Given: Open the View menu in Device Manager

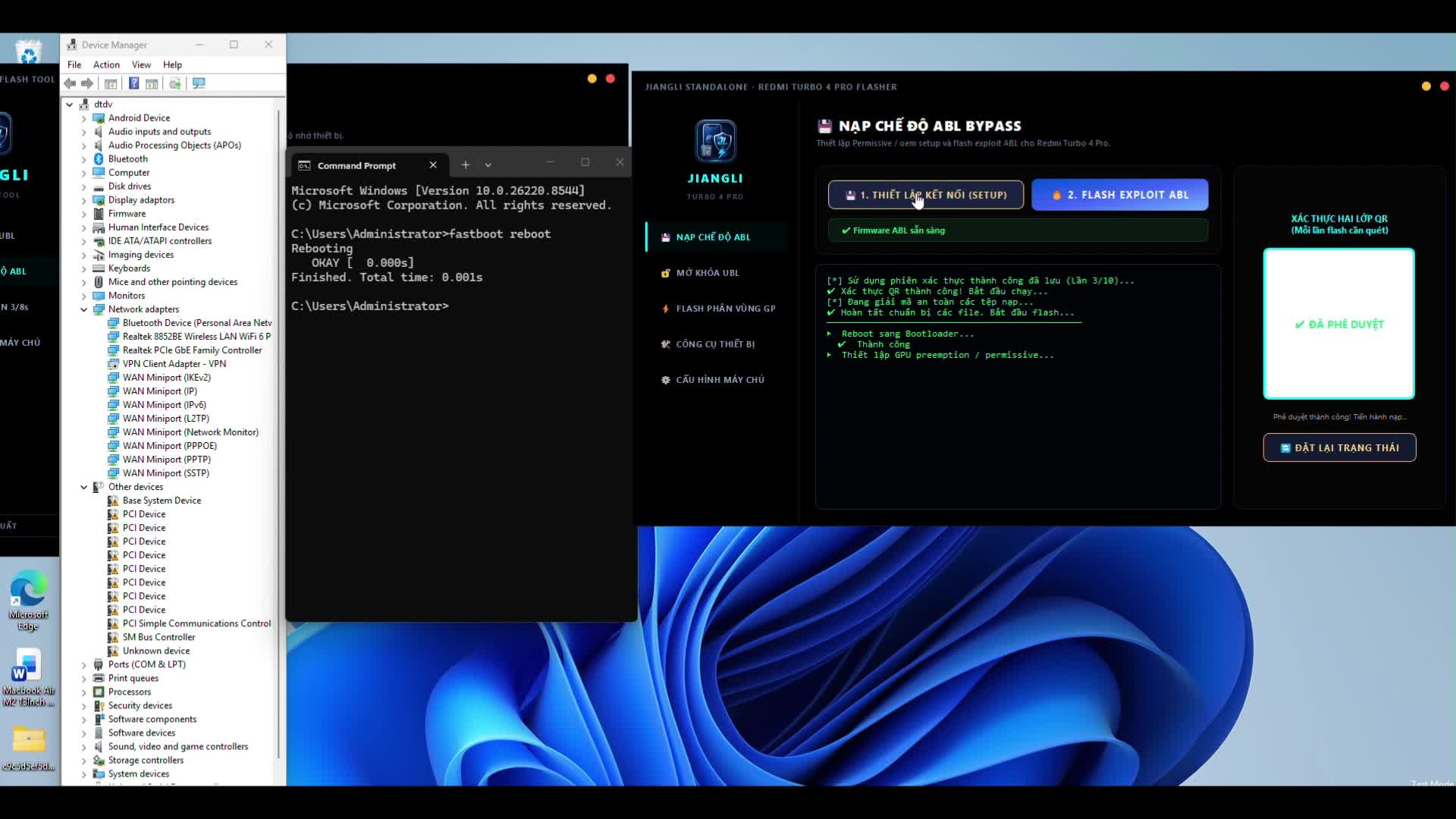Looking at the screenshot, I should pos(141,64).
